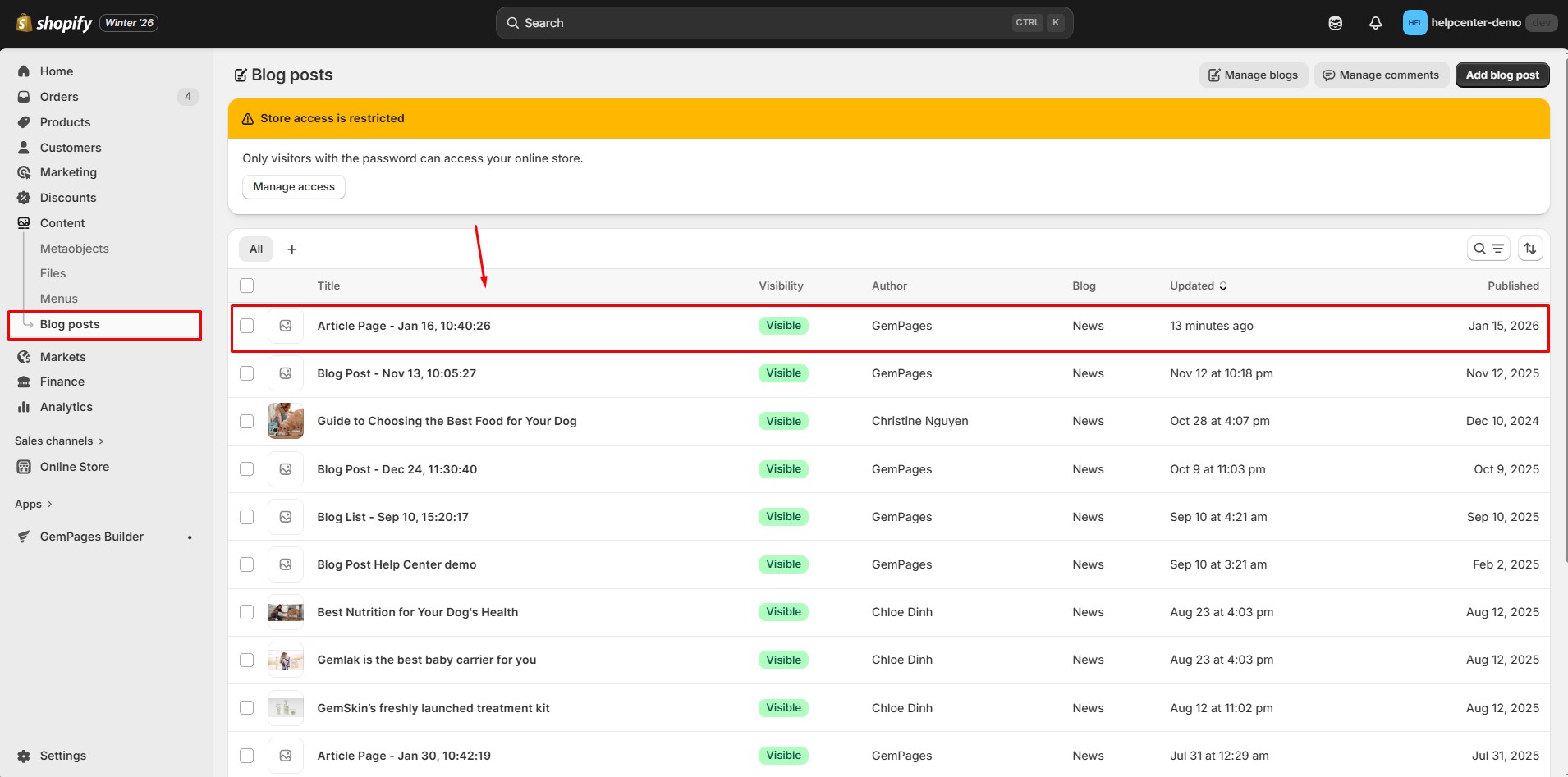1568x777 pixels.
Task: Open the notifications bell icon
Action: coord(1375,23)
